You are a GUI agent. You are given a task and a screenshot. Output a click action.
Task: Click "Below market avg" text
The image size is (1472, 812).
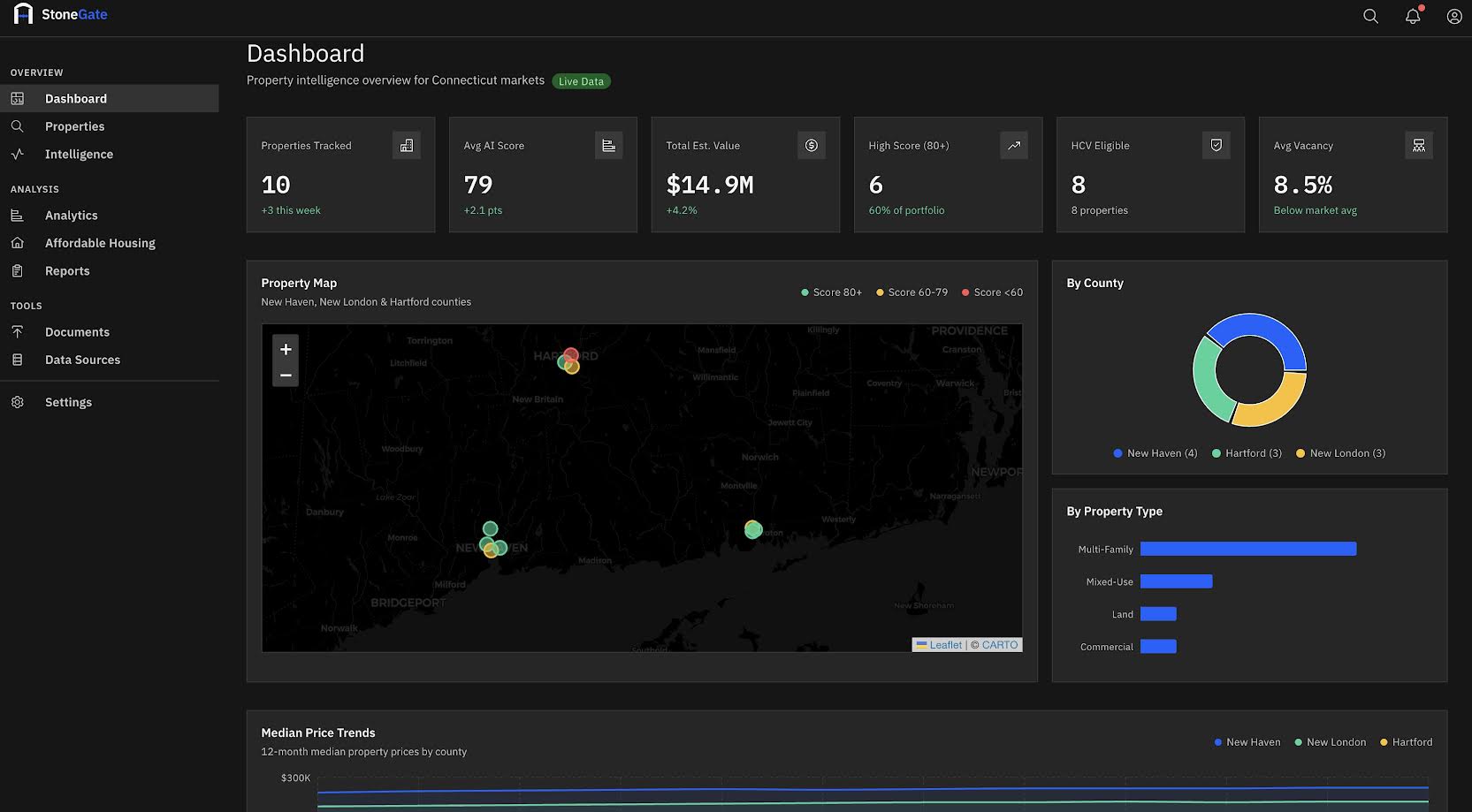coord(1316,210)
